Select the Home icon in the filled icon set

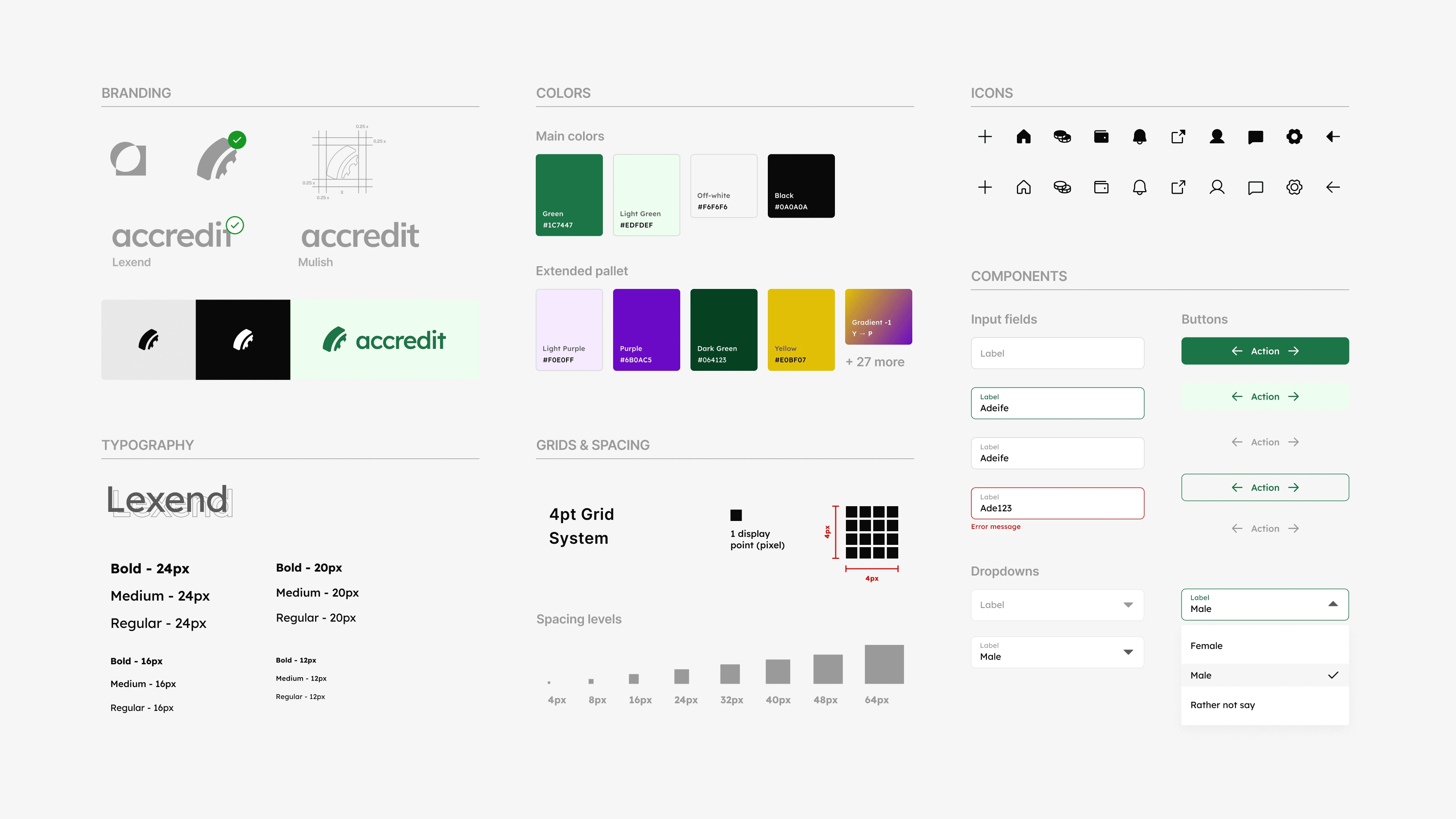pyautogui.click(x=1024, y=136)
